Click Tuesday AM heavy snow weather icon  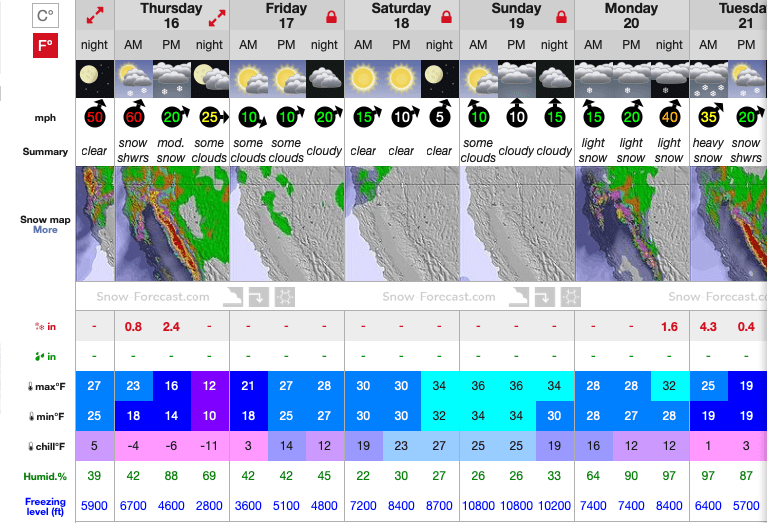(708, 79)
